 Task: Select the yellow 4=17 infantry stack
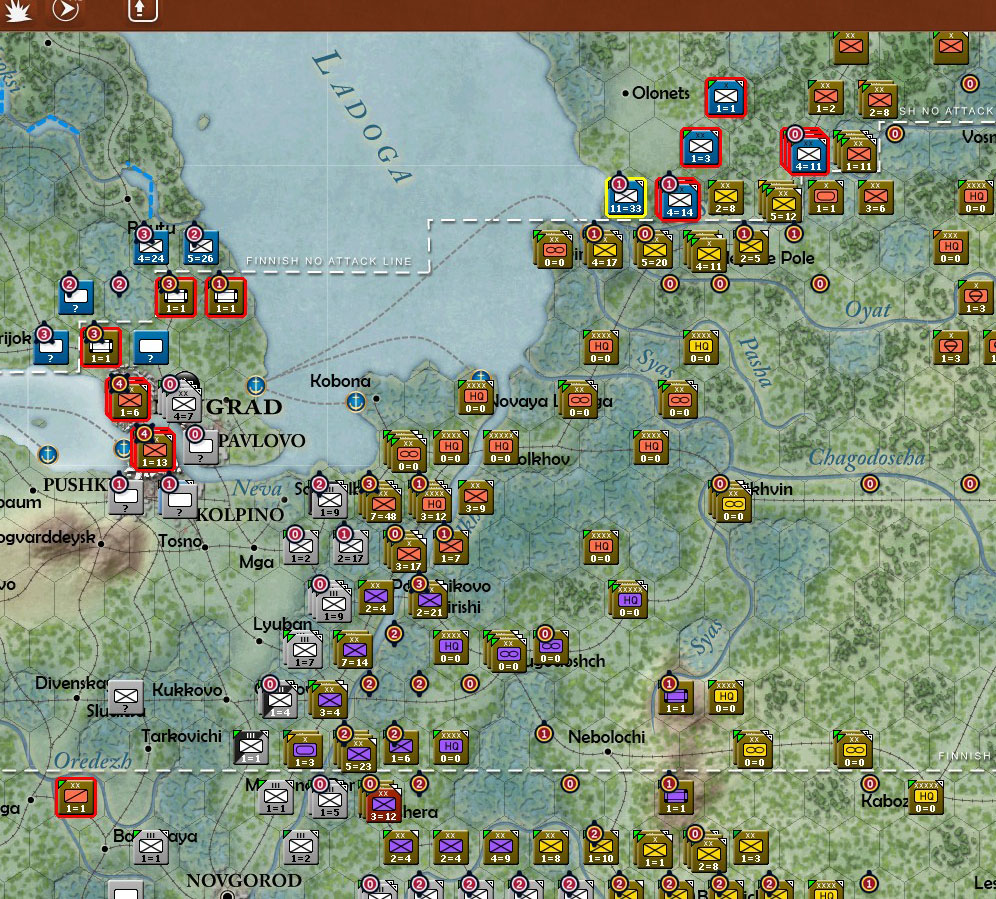click(x=603, y=252)
